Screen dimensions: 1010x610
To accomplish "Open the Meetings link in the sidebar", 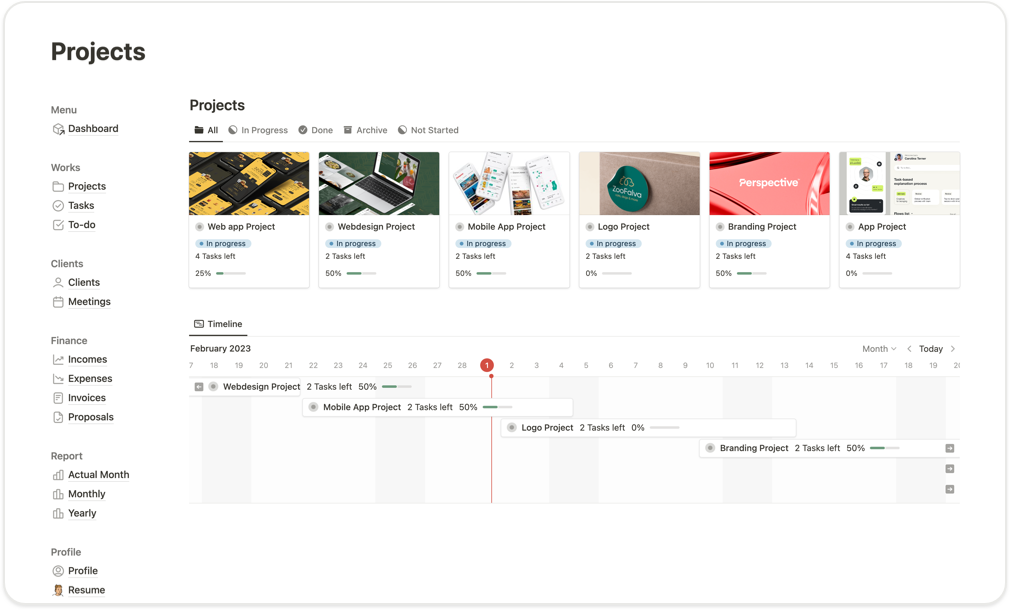I will 88,301.
